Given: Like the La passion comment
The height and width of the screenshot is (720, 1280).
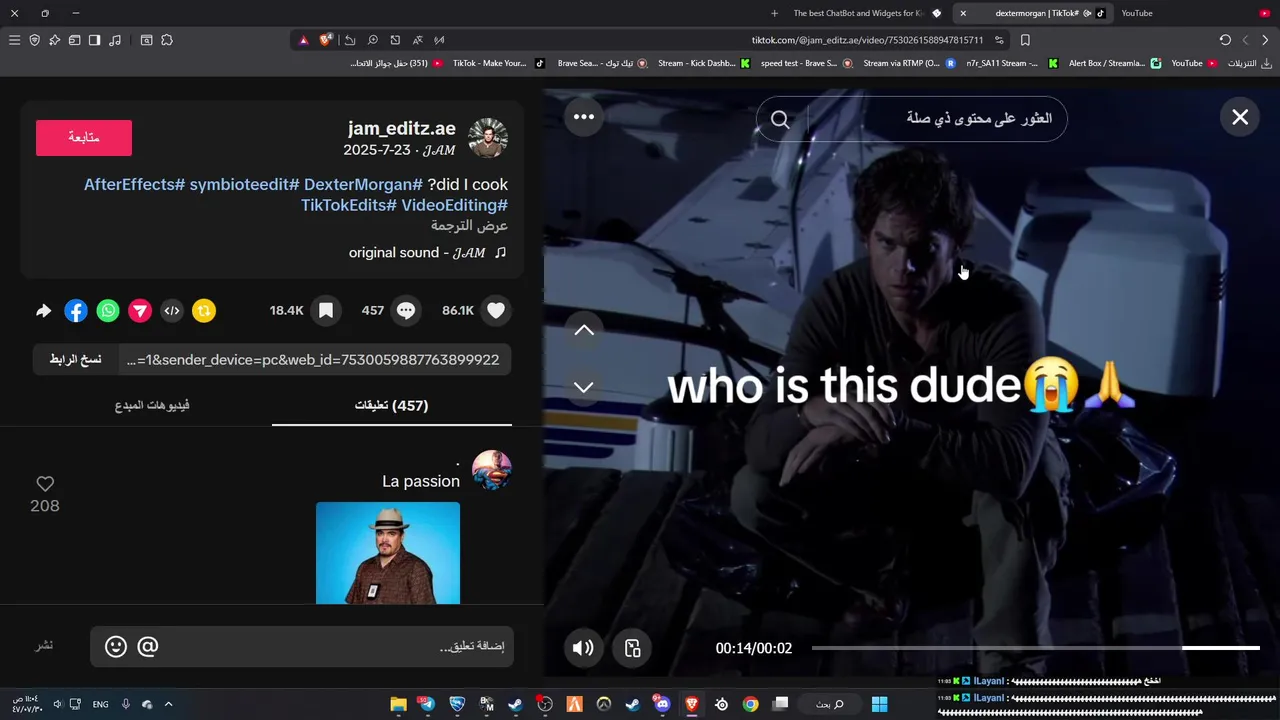Looking at the screenshot, I should pyautogui.click(x=45, y=484).
